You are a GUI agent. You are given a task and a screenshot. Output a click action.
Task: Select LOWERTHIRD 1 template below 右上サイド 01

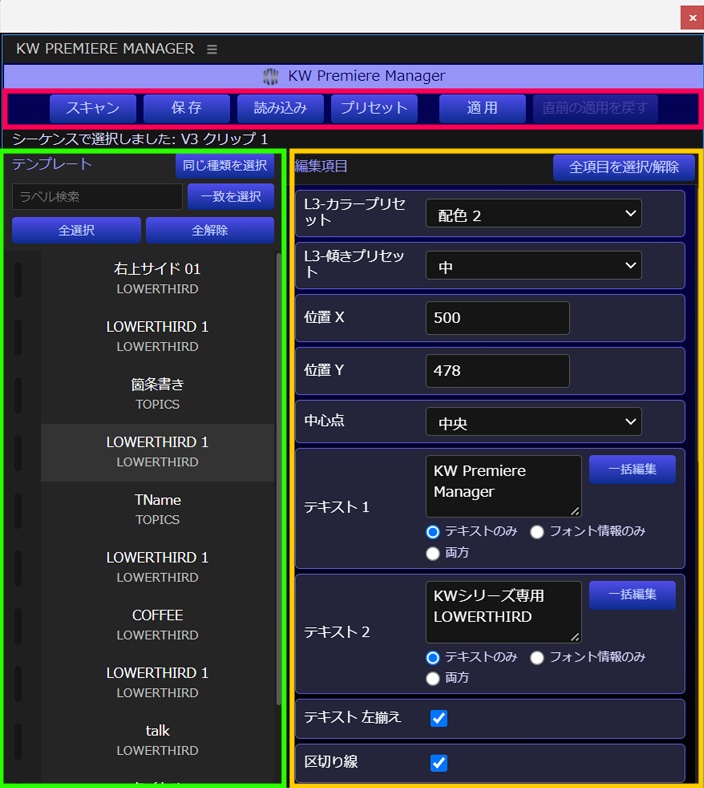point(157,337)
